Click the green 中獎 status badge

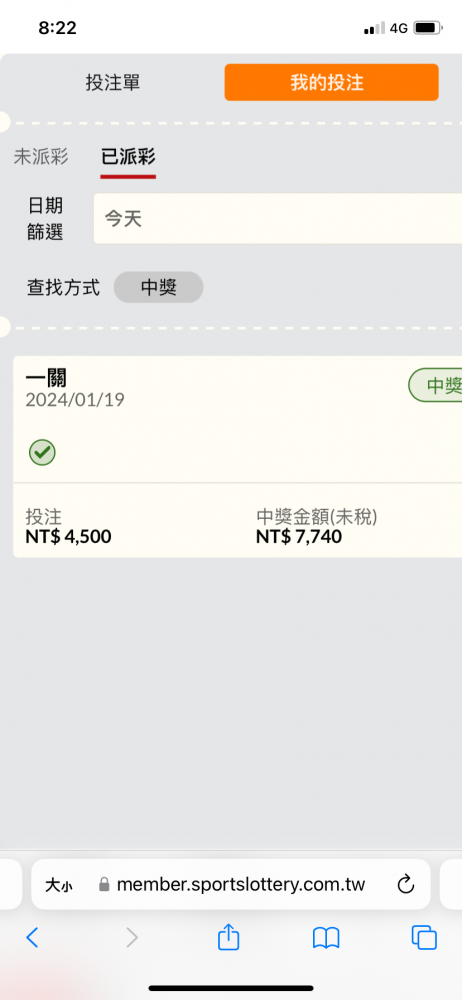tap(435, 385)
